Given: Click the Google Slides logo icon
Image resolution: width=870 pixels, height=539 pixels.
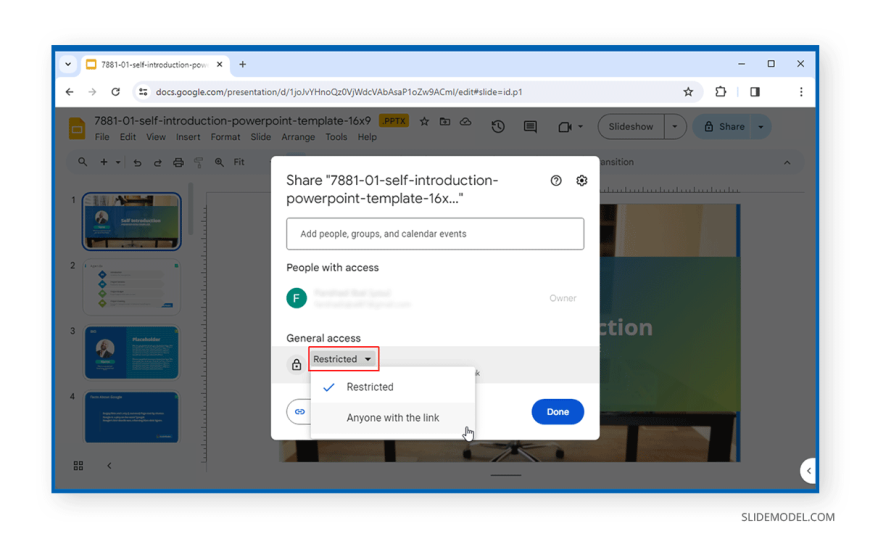Looking at the screenshot, I should coord(77,128).
